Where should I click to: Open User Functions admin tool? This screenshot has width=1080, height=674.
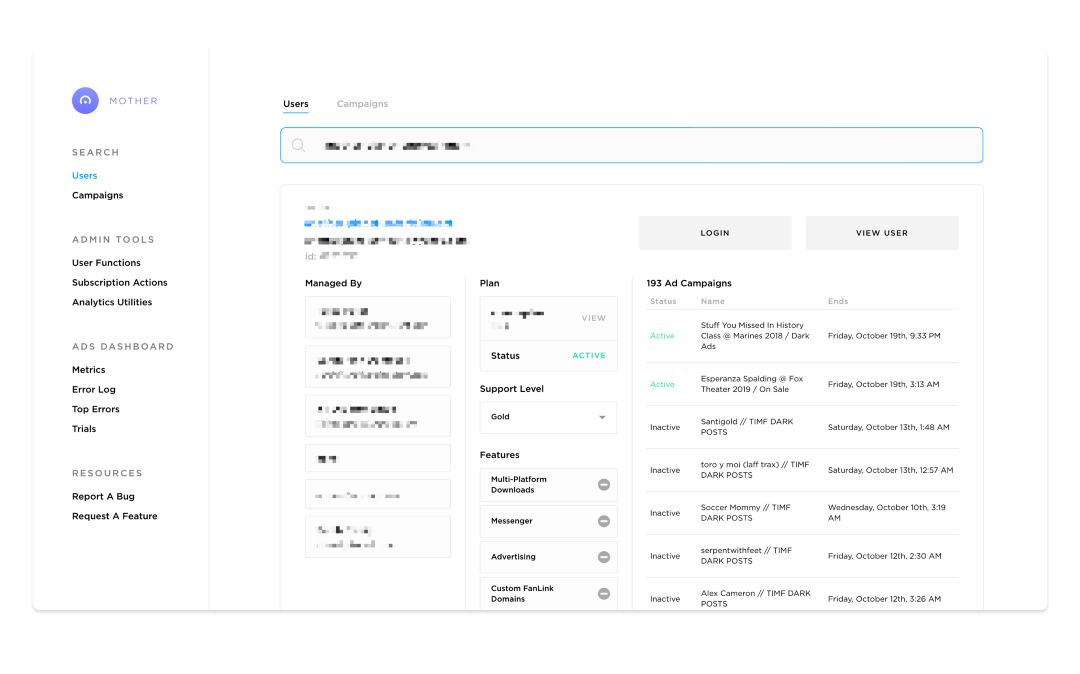point(106,263)
